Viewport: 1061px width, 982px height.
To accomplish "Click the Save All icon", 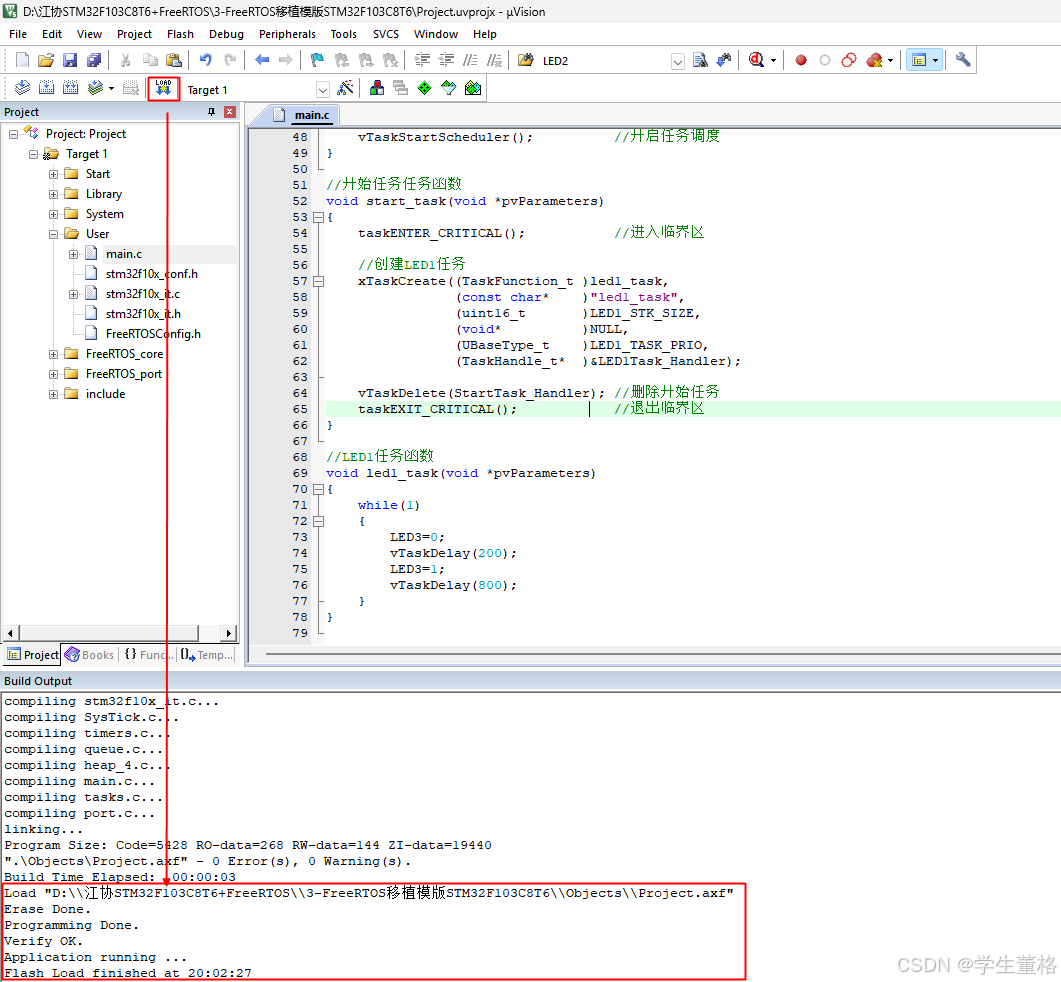I will (x=93, y=60).
